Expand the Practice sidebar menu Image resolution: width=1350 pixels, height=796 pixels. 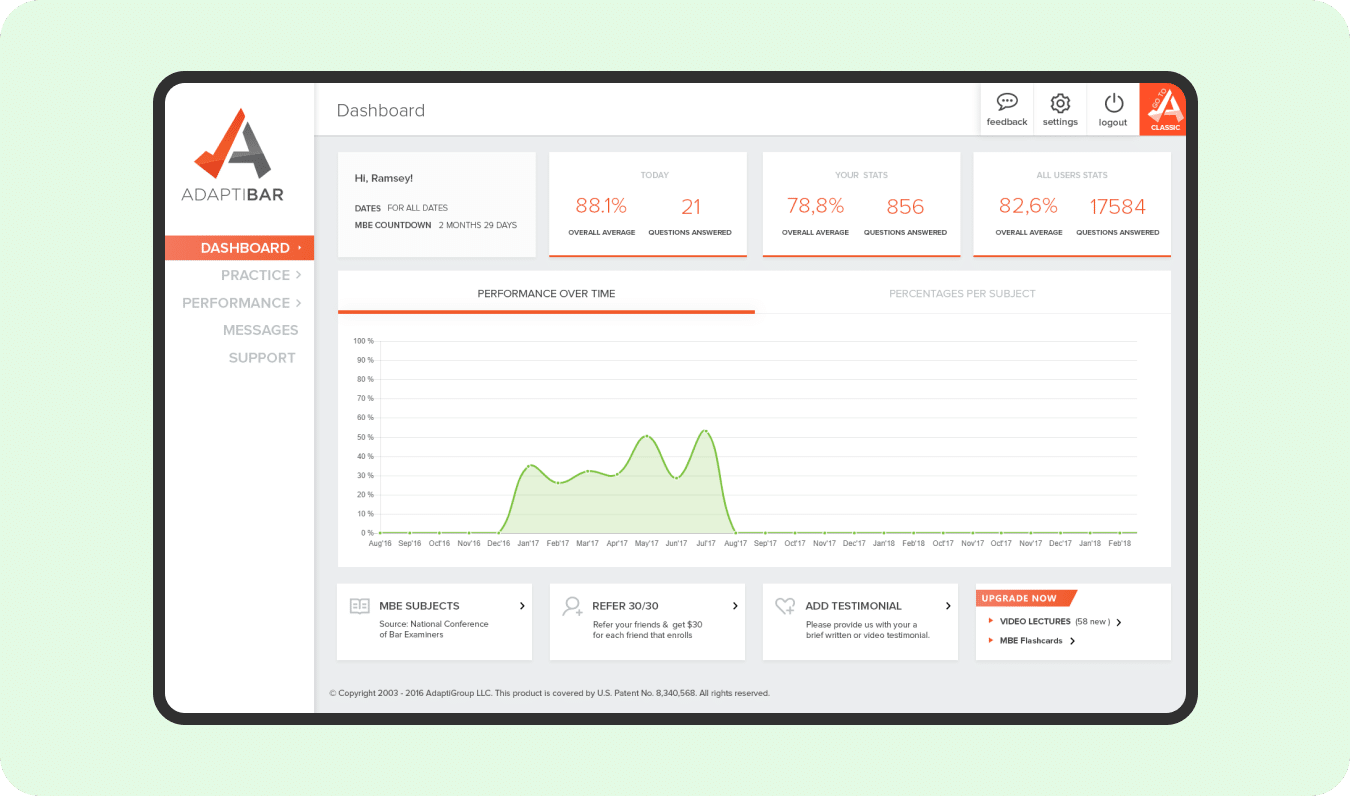pyautogui.click(x=261, y=275)
